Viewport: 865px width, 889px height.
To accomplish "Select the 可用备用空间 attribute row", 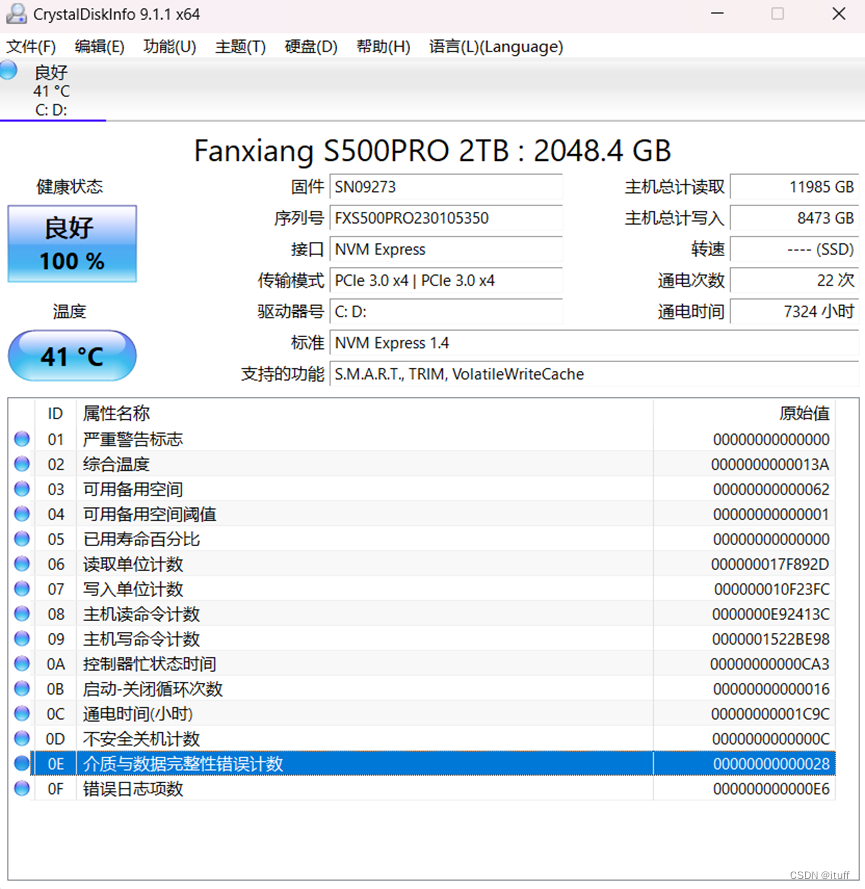I will click(422, 489).
